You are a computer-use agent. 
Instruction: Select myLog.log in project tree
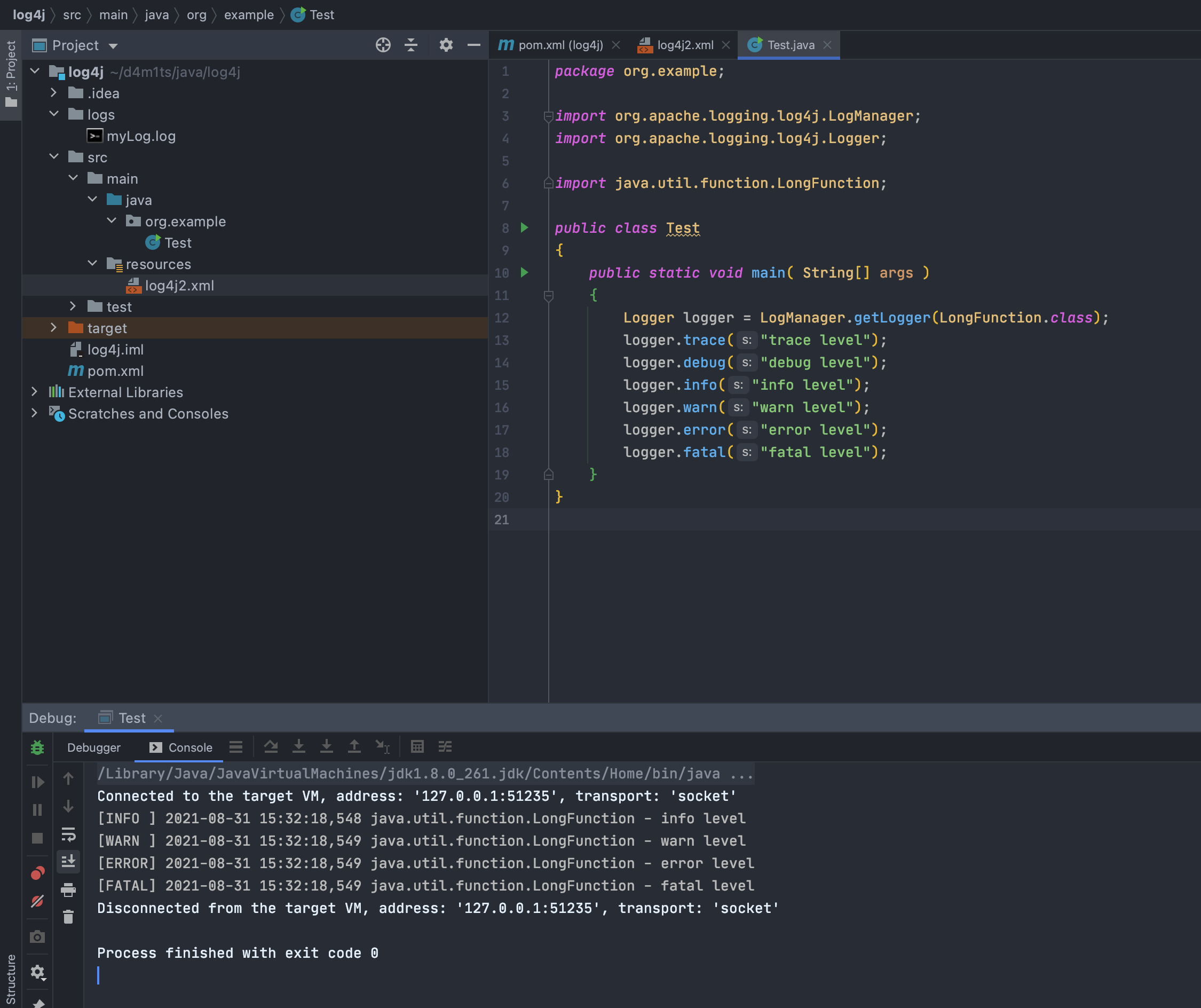[141, 136]
